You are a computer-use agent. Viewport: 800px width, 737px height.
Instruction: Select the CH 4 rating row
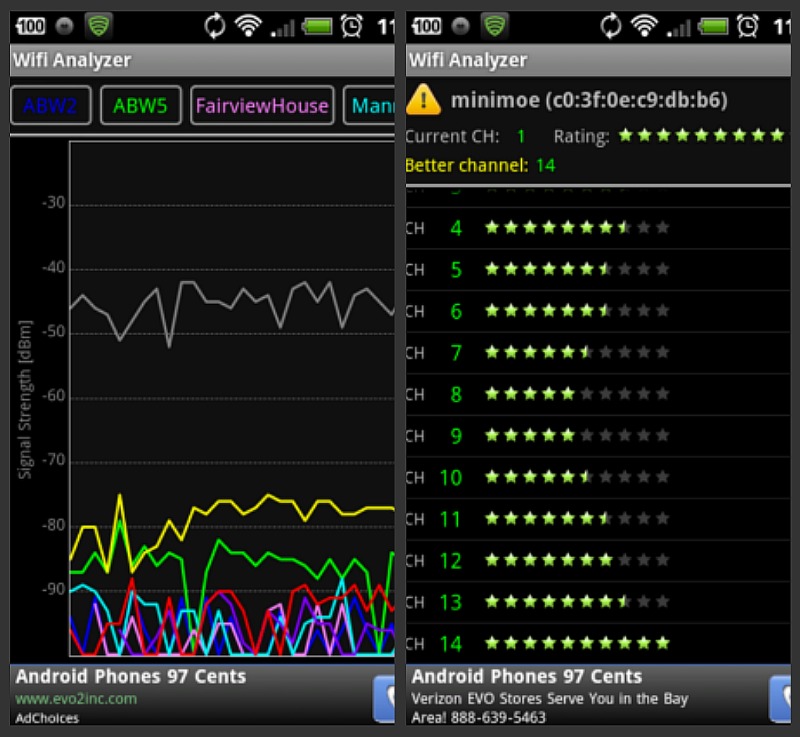pos(598,228)
